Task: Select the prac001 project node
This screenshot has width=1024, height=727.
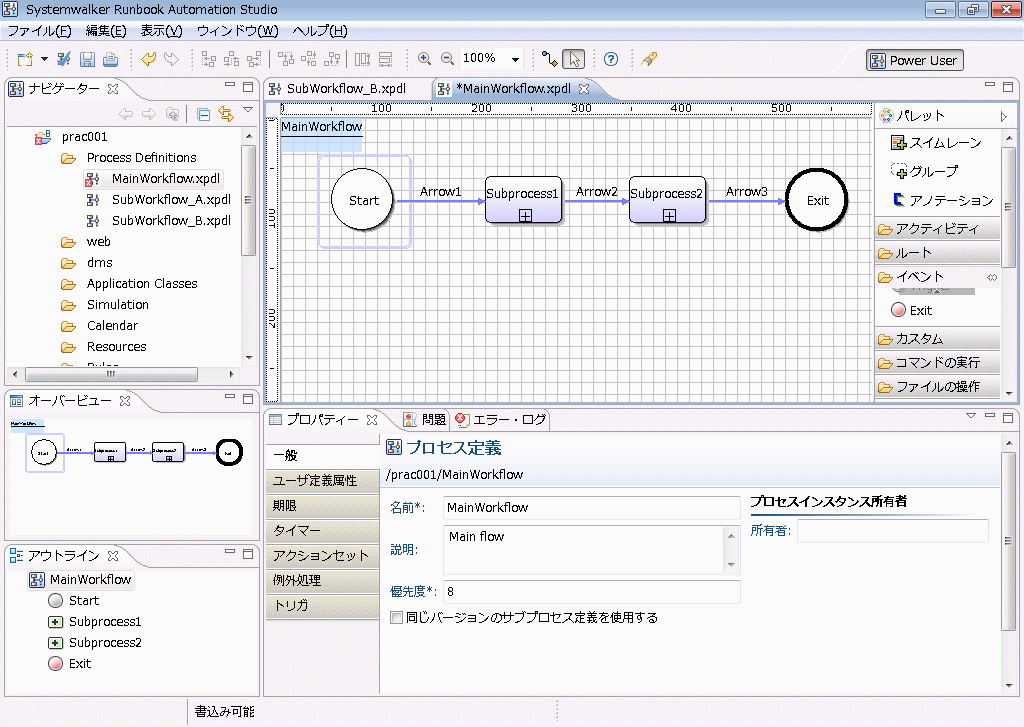Action: (84, 137)
